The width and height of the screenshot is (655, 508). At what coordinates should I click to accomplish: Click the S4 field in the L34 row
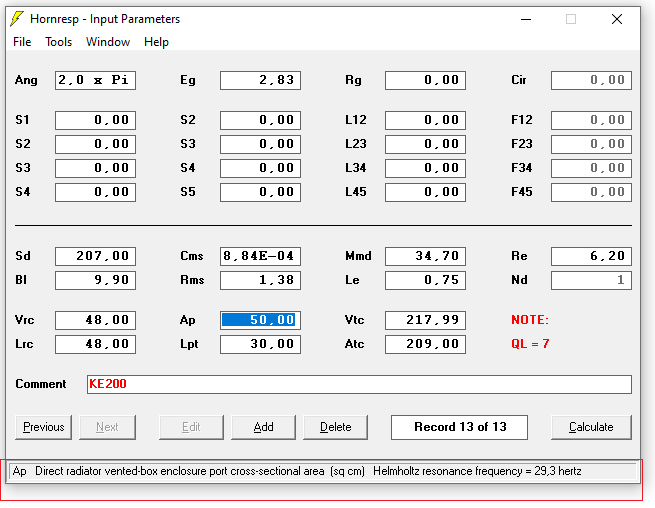260,168
